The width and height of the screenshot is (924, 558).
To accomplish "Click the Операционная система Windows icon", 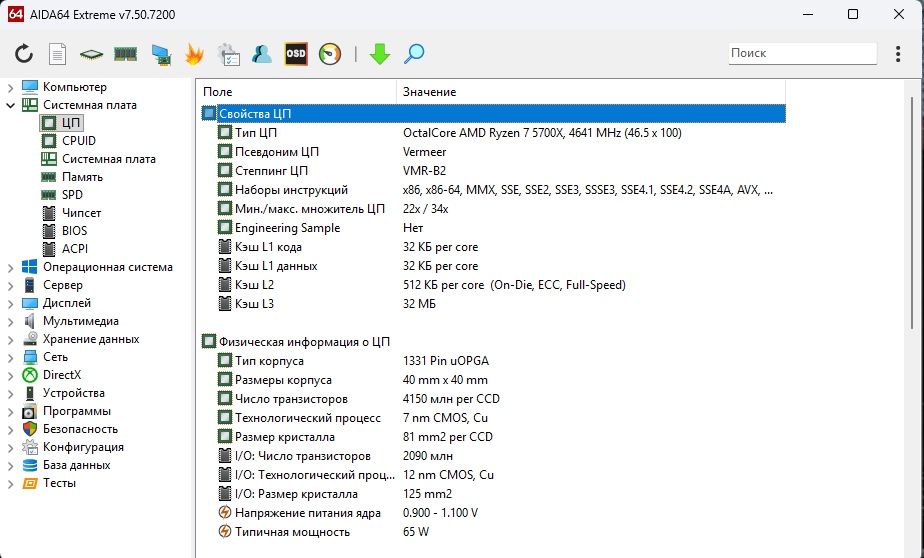I will 29,267.
